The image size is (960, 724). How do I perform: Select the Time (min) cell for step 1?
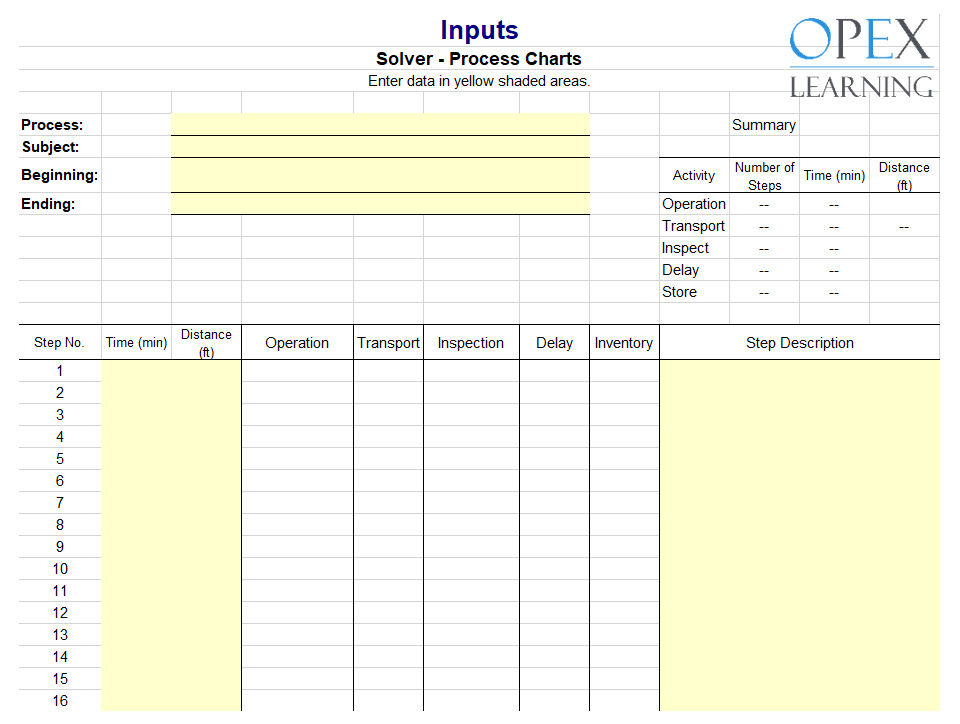(136, 371)
